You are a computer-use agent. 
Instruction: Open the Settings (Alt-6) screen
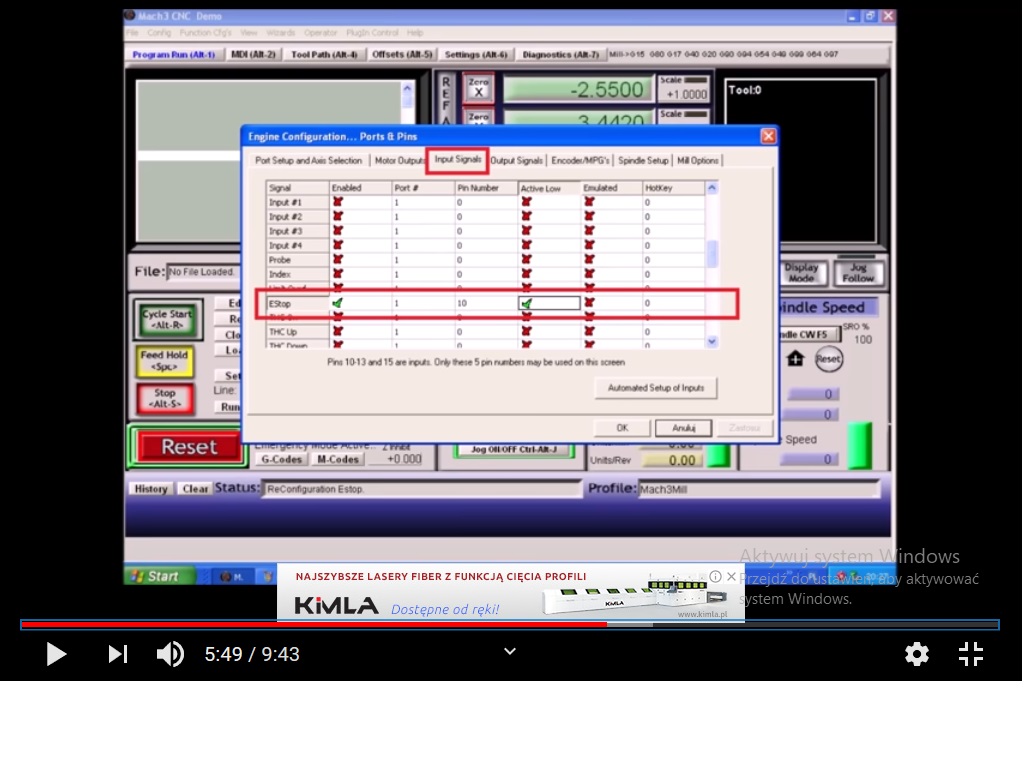coord(476,54)
